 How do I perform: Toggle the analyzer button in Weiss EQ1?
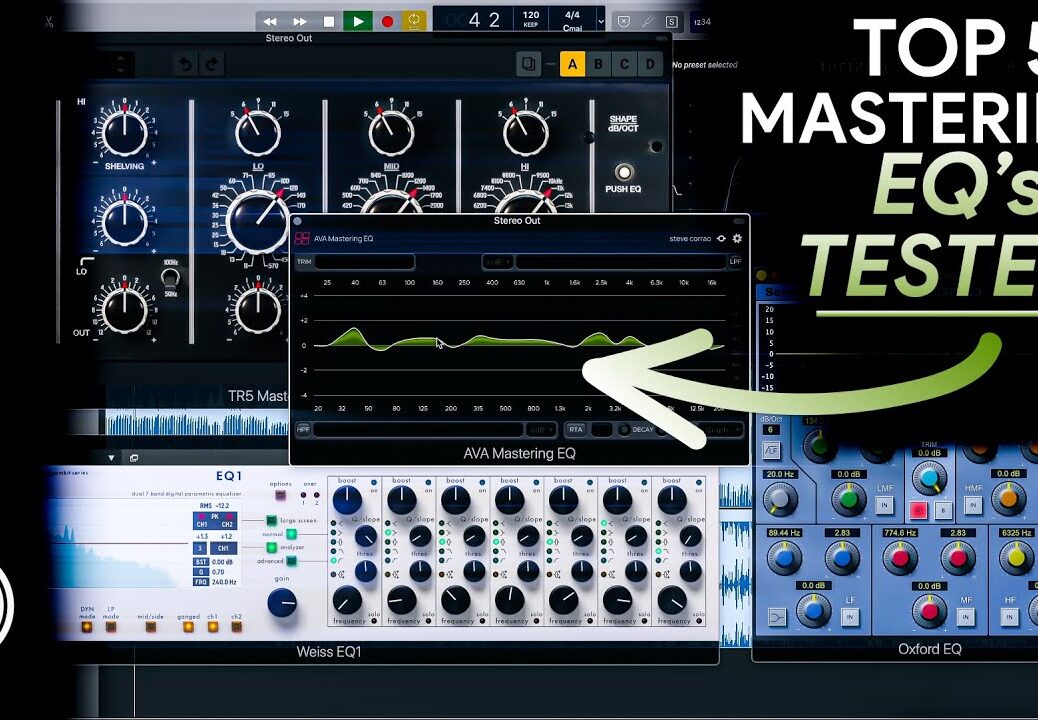(x=271, y=547)
